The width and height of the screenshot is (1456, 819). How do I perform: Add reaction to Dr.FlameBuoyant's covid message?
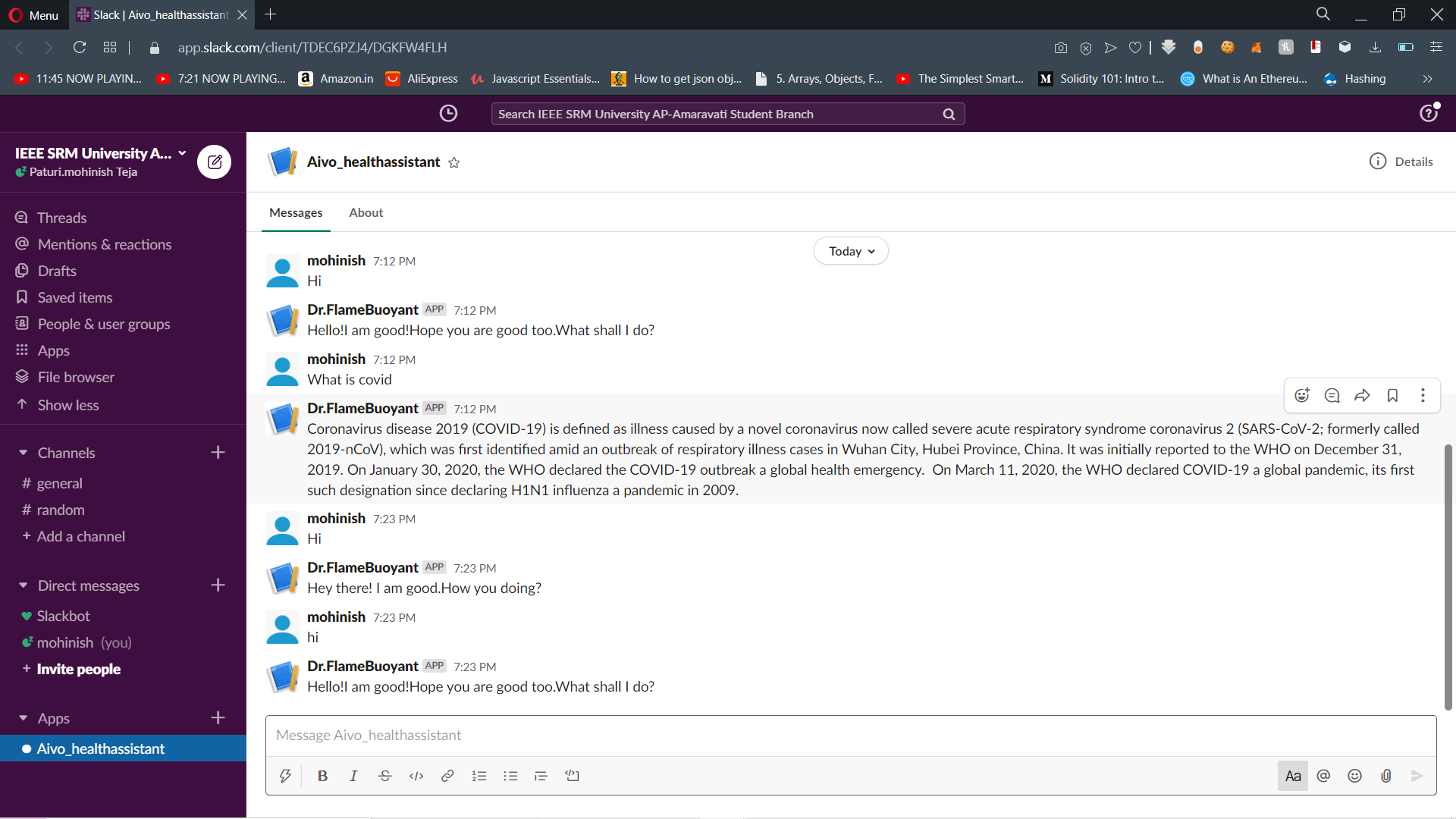coord(1302,395)
